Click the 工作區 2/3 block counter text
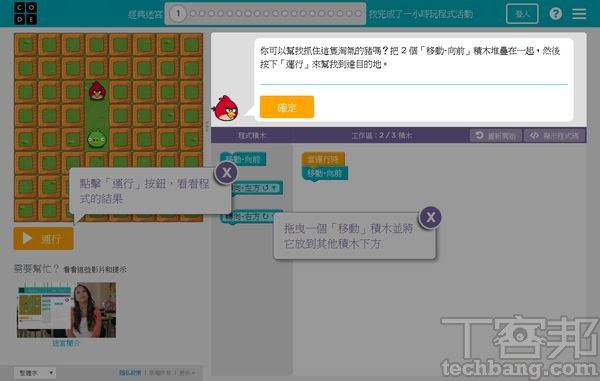600x381 pixels. pos(382,135)
